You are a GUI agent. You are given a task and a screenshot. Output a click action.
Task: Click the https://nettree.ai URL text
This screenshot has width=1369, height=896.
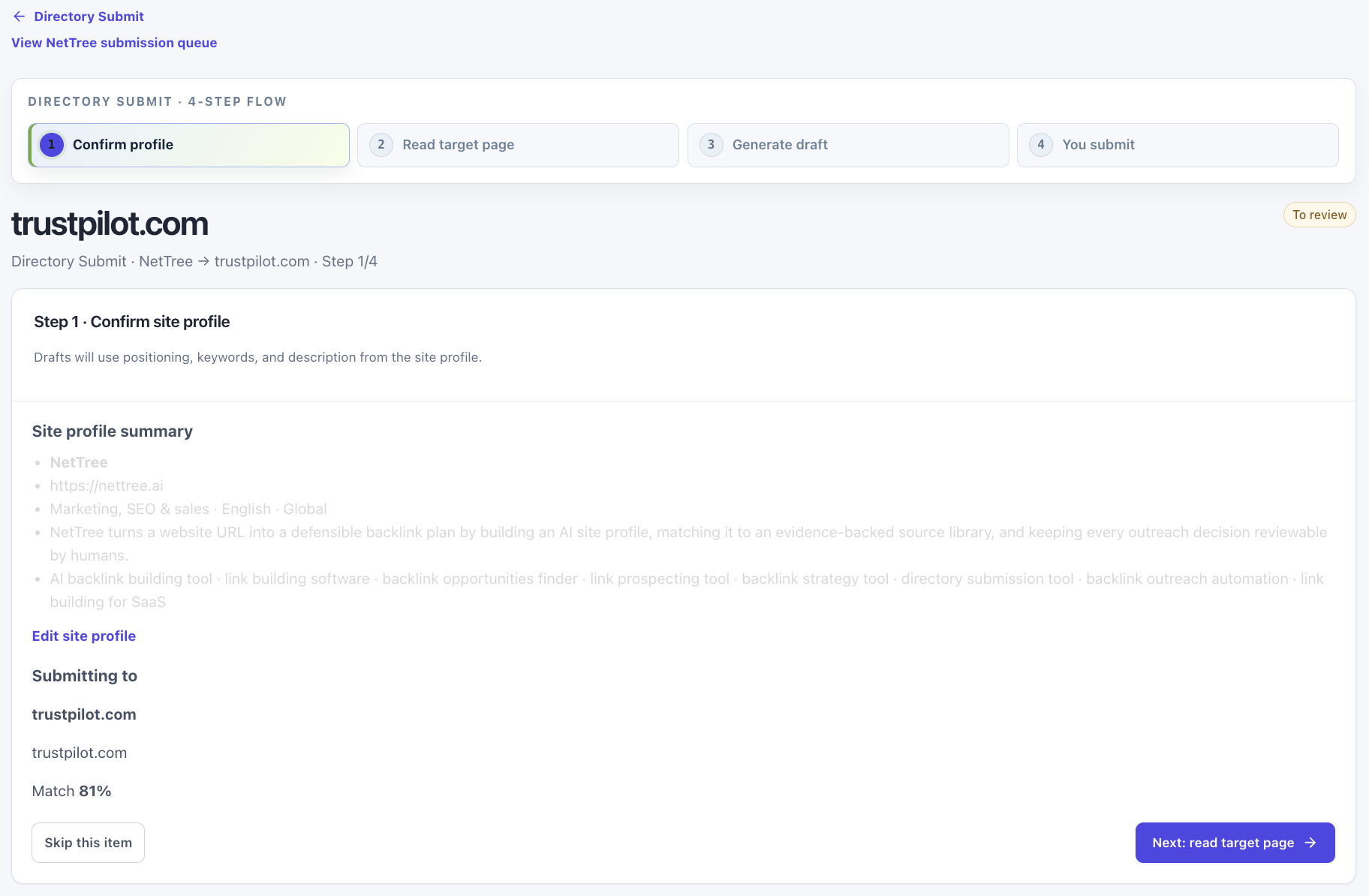[x=107, y=486]
